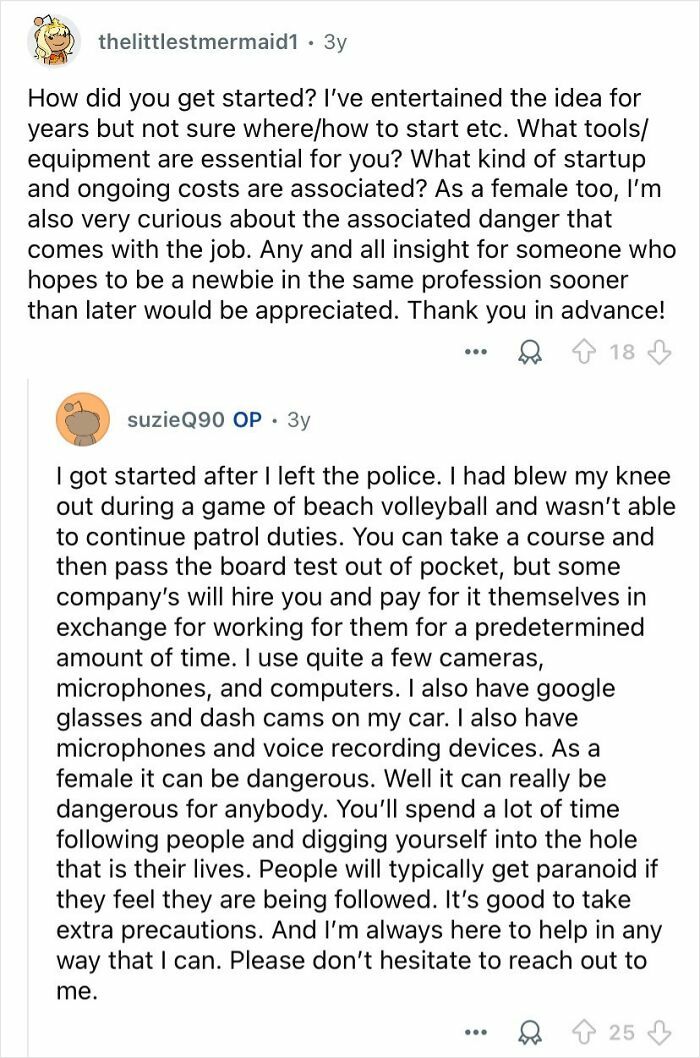Open more options on suzieQ90's reply
Screen dimensions: 700x1058
tap(476, 1032)
